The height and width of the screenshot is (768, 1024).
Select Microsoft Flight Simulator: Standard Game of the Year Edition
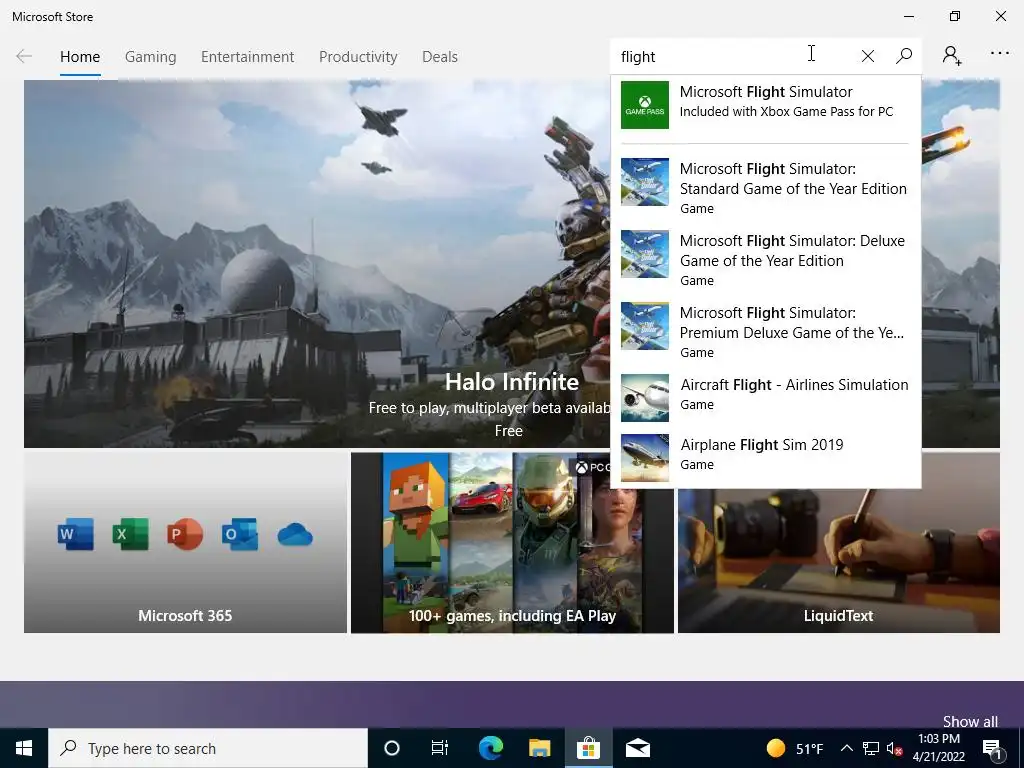pyautogui.click(x=765, y=188)
